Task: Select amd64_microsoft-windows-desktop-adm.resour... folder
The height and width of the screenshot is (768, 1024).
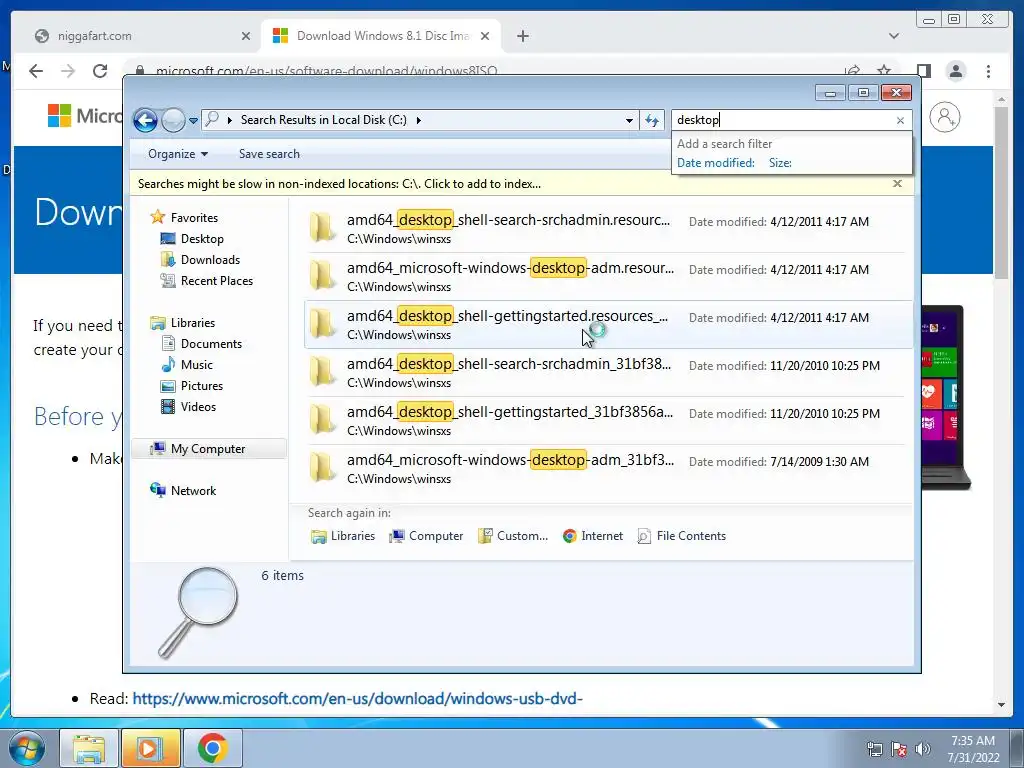Action: 607,276
